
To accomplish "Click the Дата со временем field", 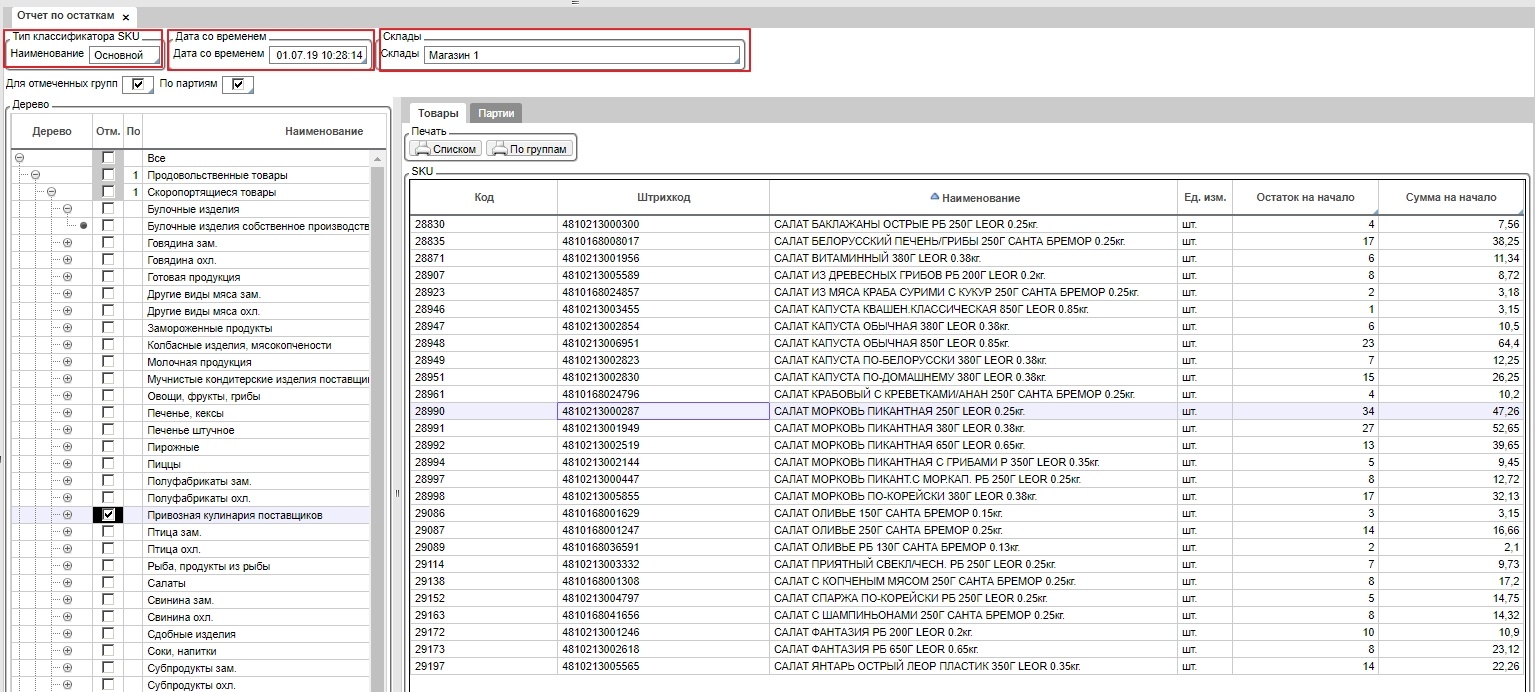I will point(318,55).
